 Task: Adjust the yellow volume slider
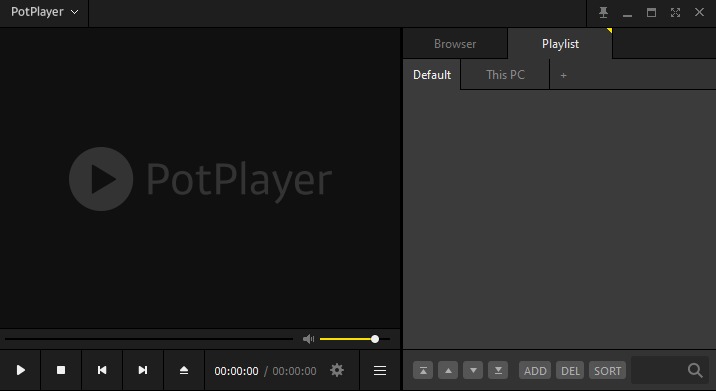click(355, 339)
